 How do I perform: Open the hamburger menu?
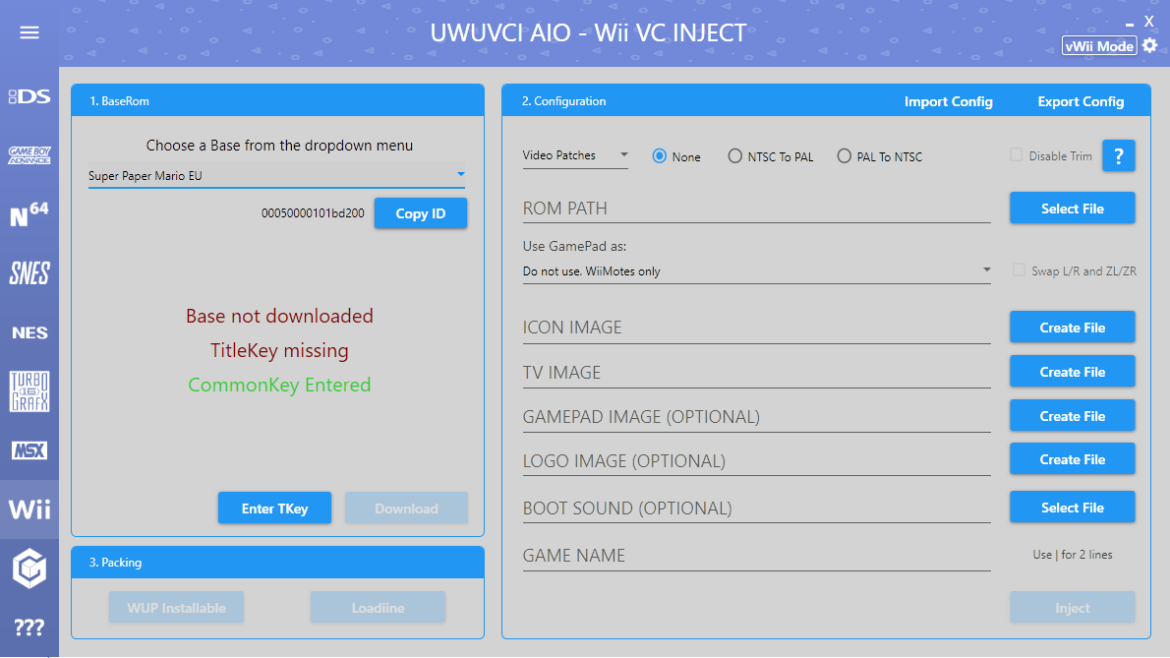29,33
